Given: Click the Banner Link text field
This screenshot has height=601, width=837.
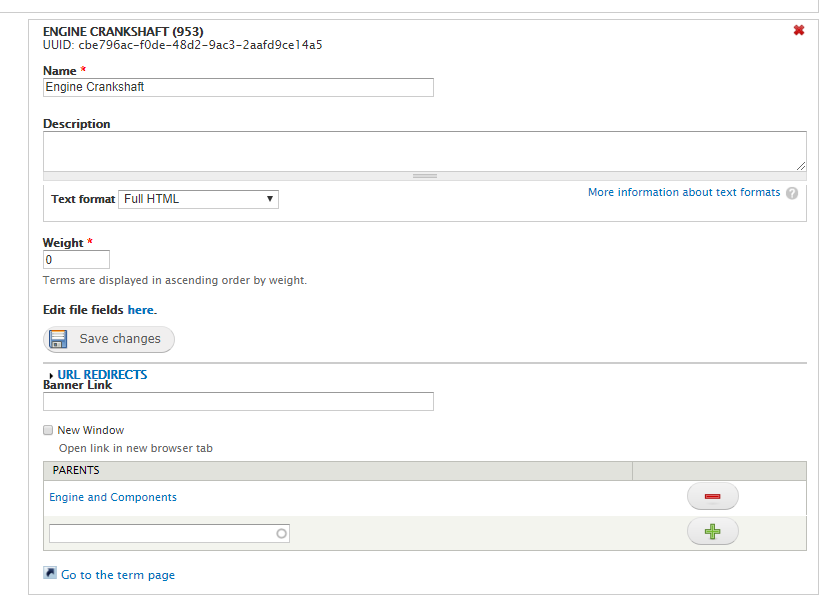Looking at the screenshot, I should [238, 401].
